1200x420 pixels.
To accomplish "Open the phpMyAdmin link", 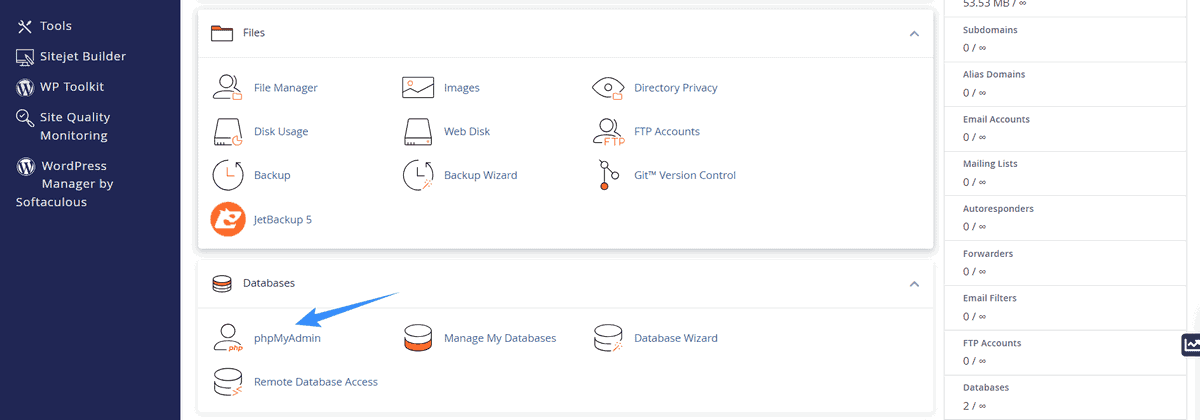I will point(287,339).
